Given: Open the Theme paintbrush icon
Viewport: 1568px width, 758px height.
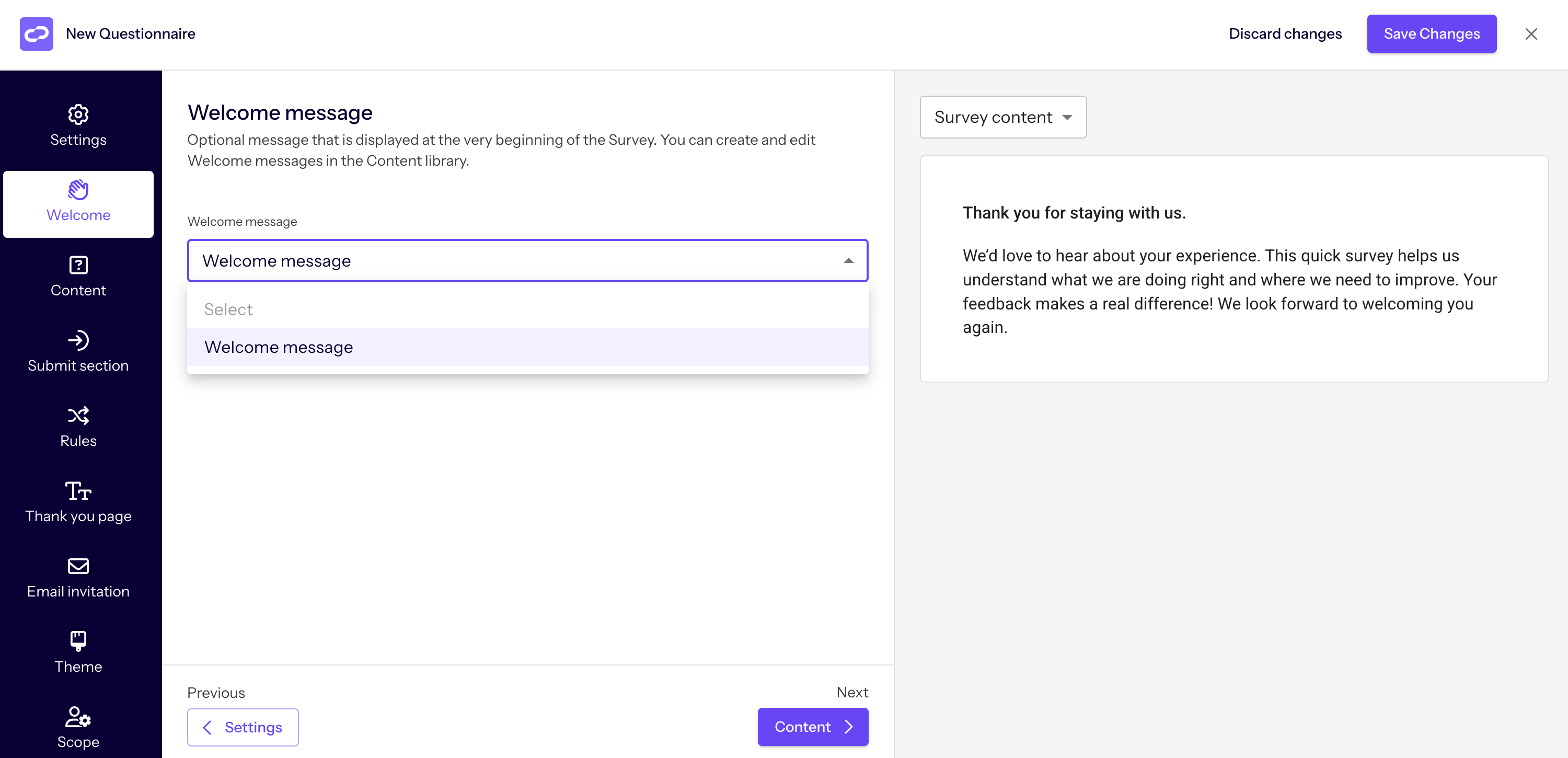Looking at the screenshot, I should (78, 641).
